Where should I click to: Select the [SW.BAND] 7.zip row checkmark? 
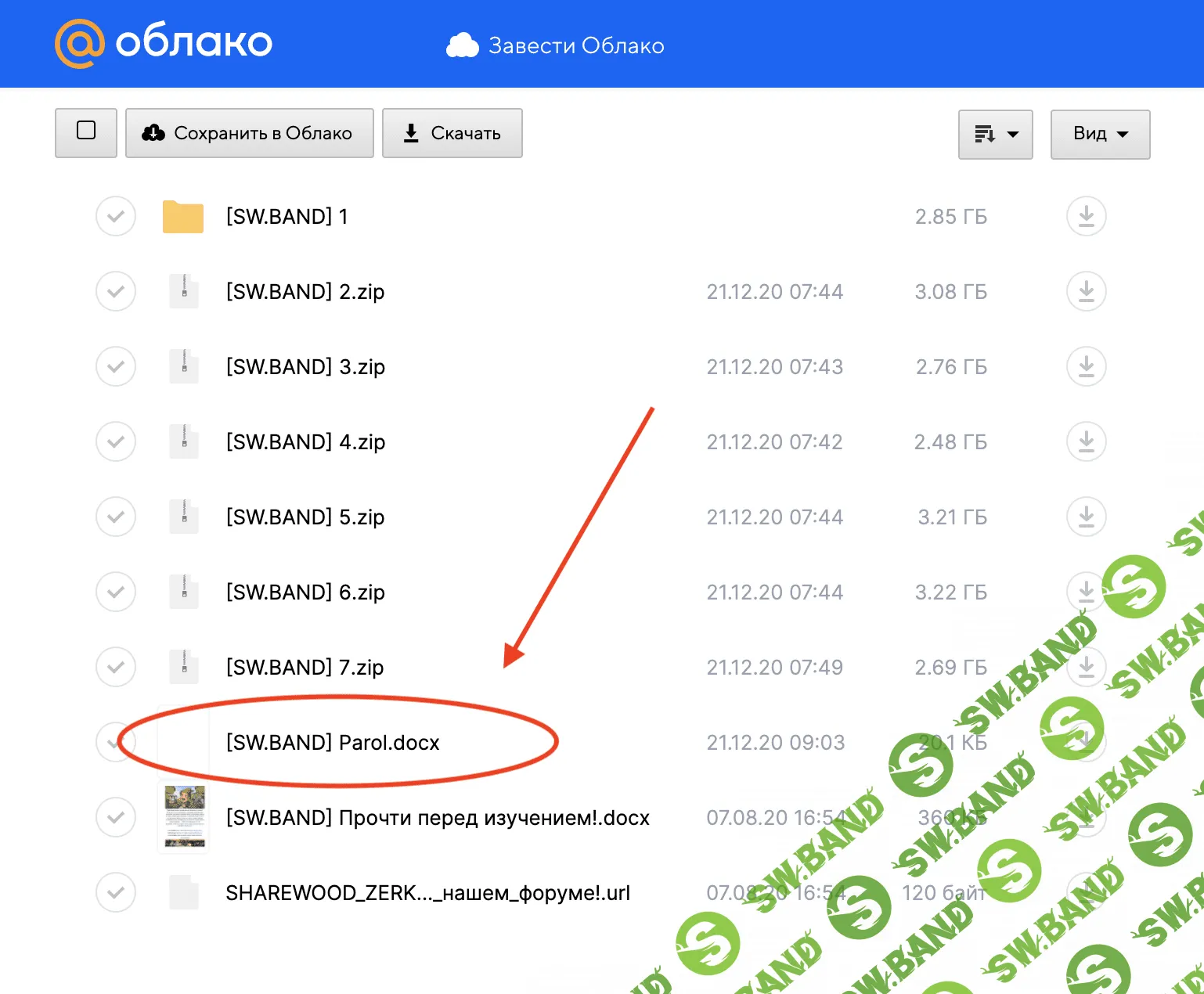(116, 668)
